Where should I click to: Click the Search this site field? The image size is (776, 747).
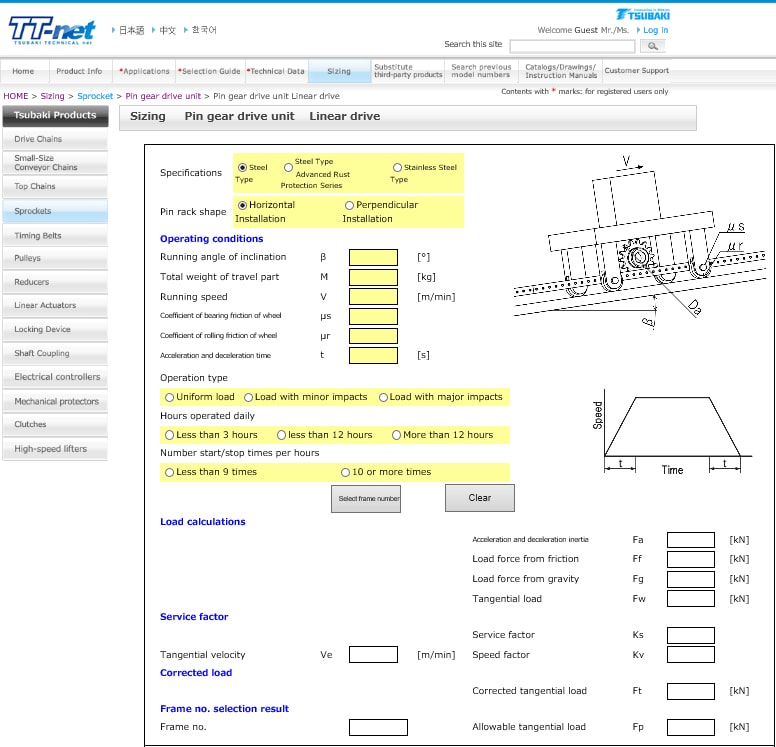572,46
